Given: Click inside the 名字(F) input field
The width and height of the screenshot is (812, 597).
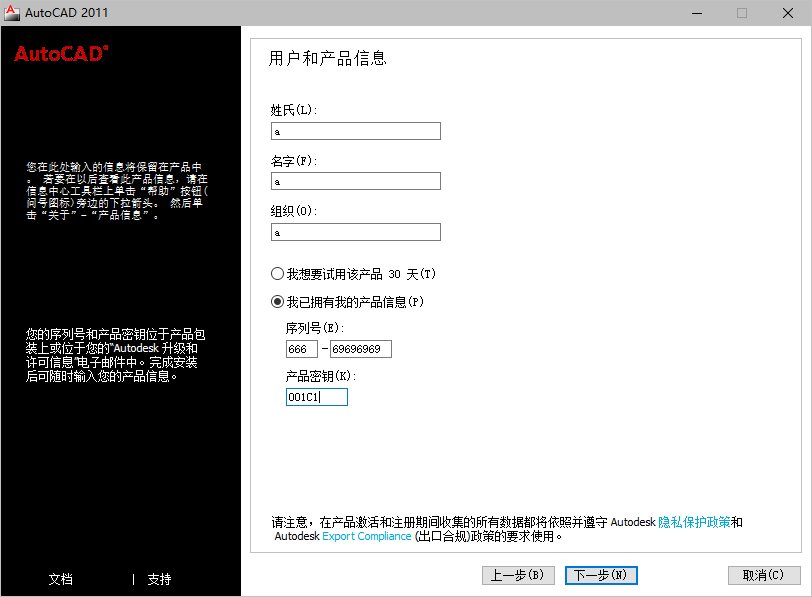Looking at the screenshot, I should tap(355, 181).
